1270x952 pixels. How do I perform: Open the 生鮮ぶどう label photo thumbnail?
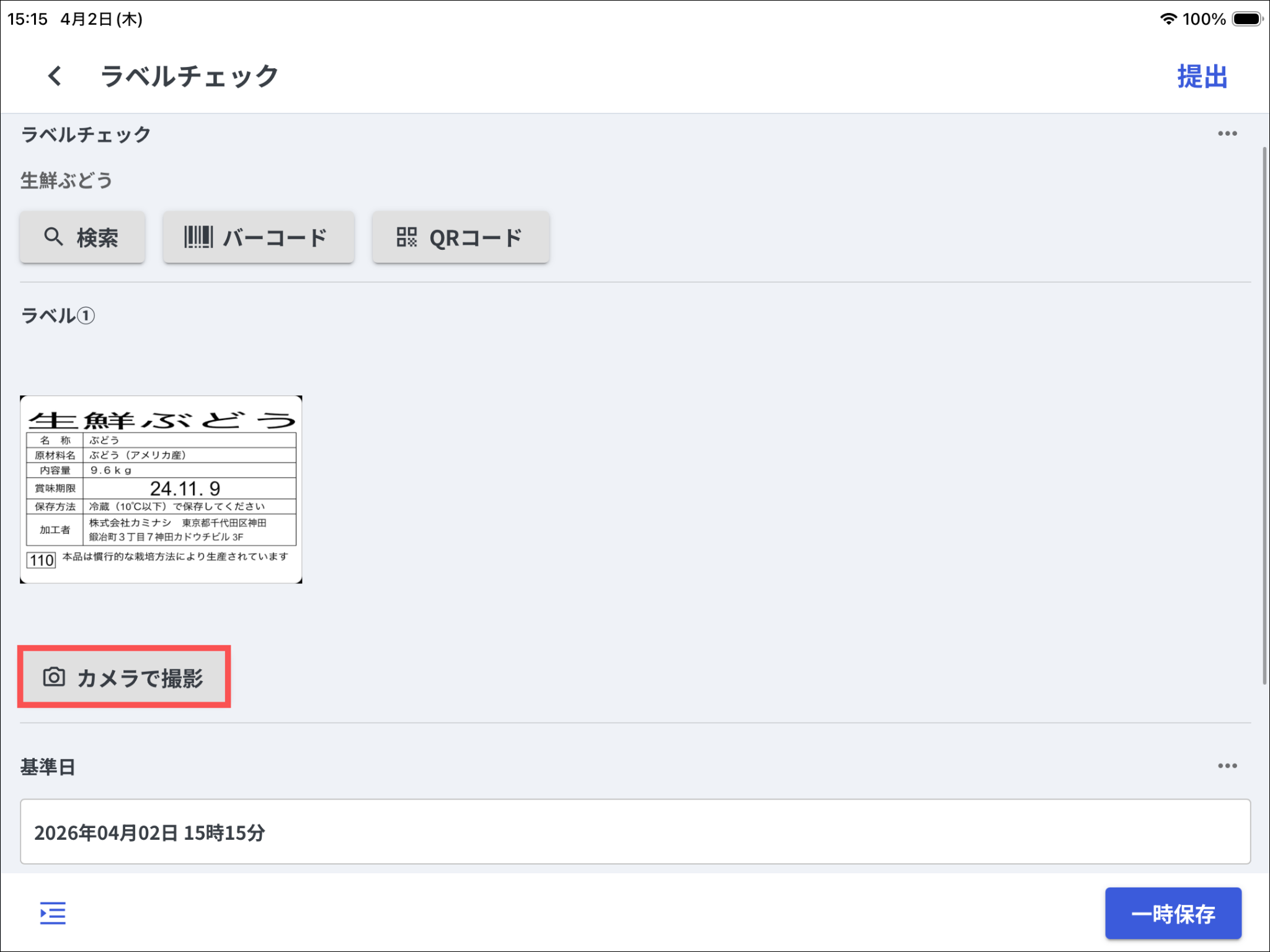pyautogui.click(x=161, y=489)
